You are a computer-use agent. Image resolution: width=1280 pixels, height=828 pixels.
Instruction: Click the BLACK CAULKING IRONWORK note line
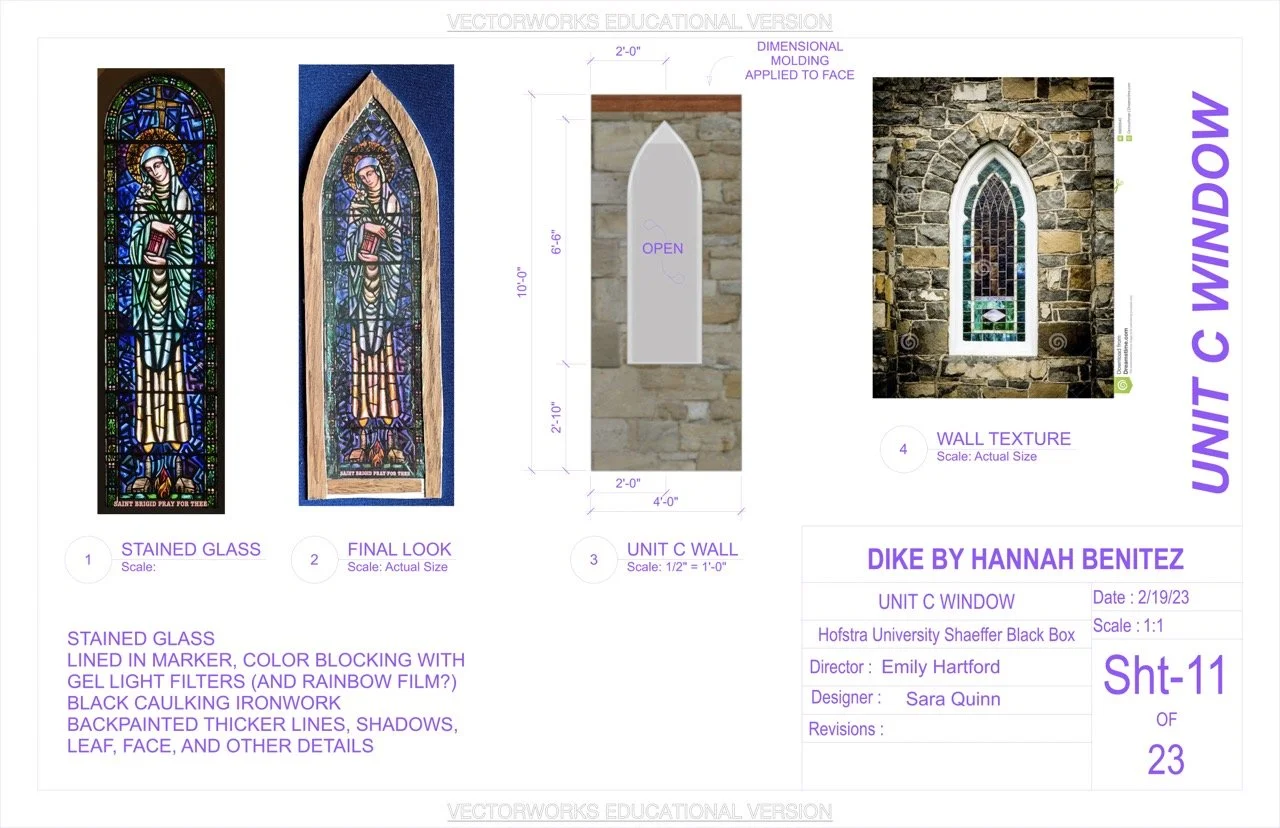tap(204, 703)
